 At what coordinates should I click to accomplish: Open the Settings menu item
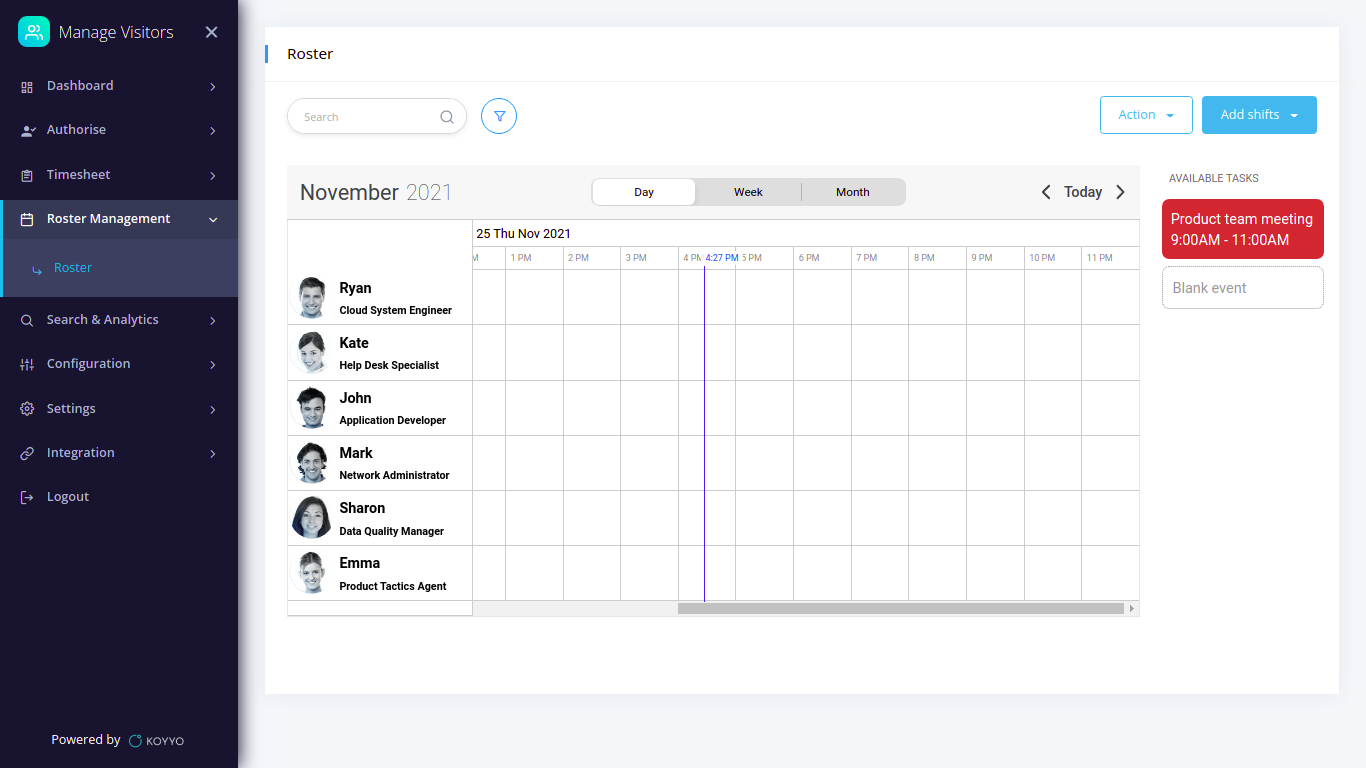119,409
